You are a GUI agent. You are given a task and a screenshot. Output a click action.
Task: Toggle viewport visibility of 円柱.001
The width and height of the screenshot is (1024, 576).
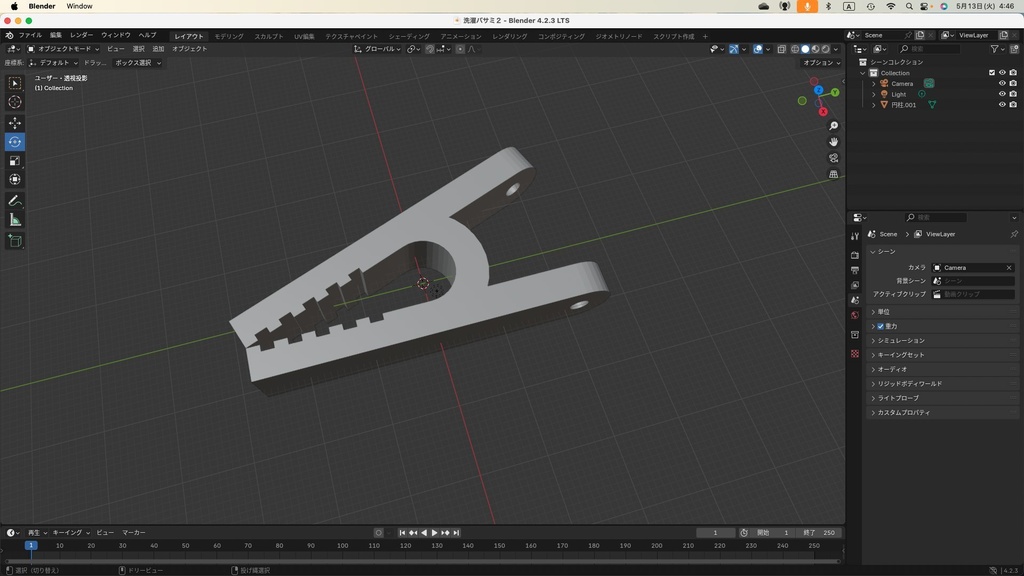(1002, 105)
